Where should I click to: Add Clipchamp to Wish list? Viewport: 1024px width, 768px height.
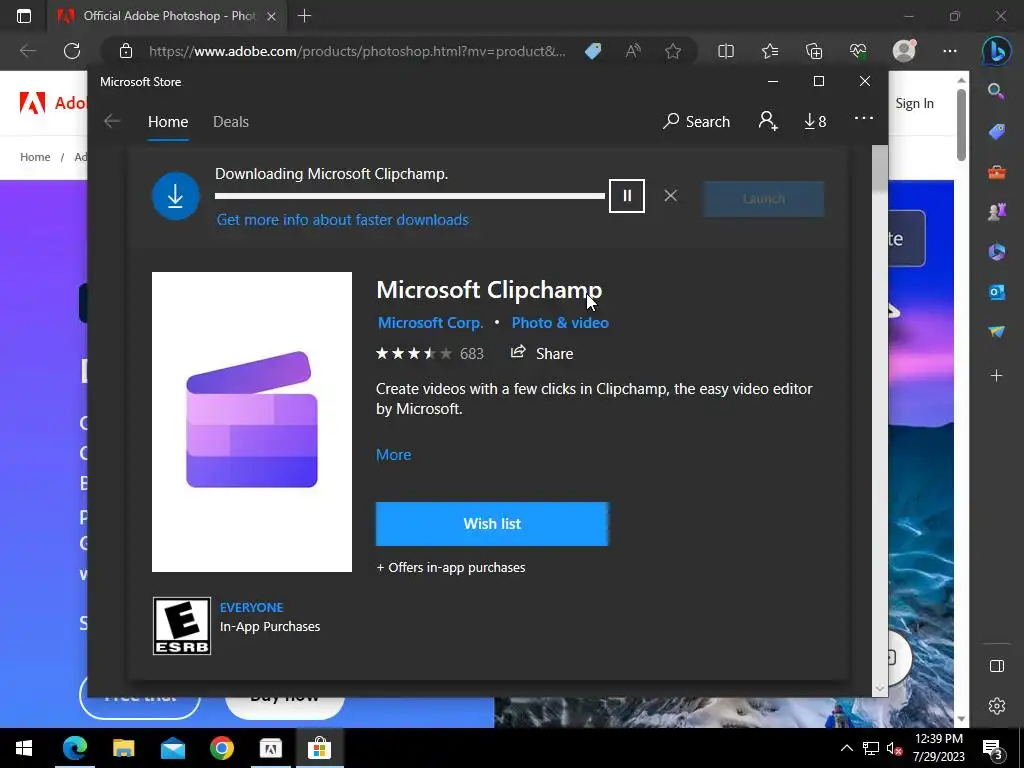pyautogui.click(x=492, y=524)
